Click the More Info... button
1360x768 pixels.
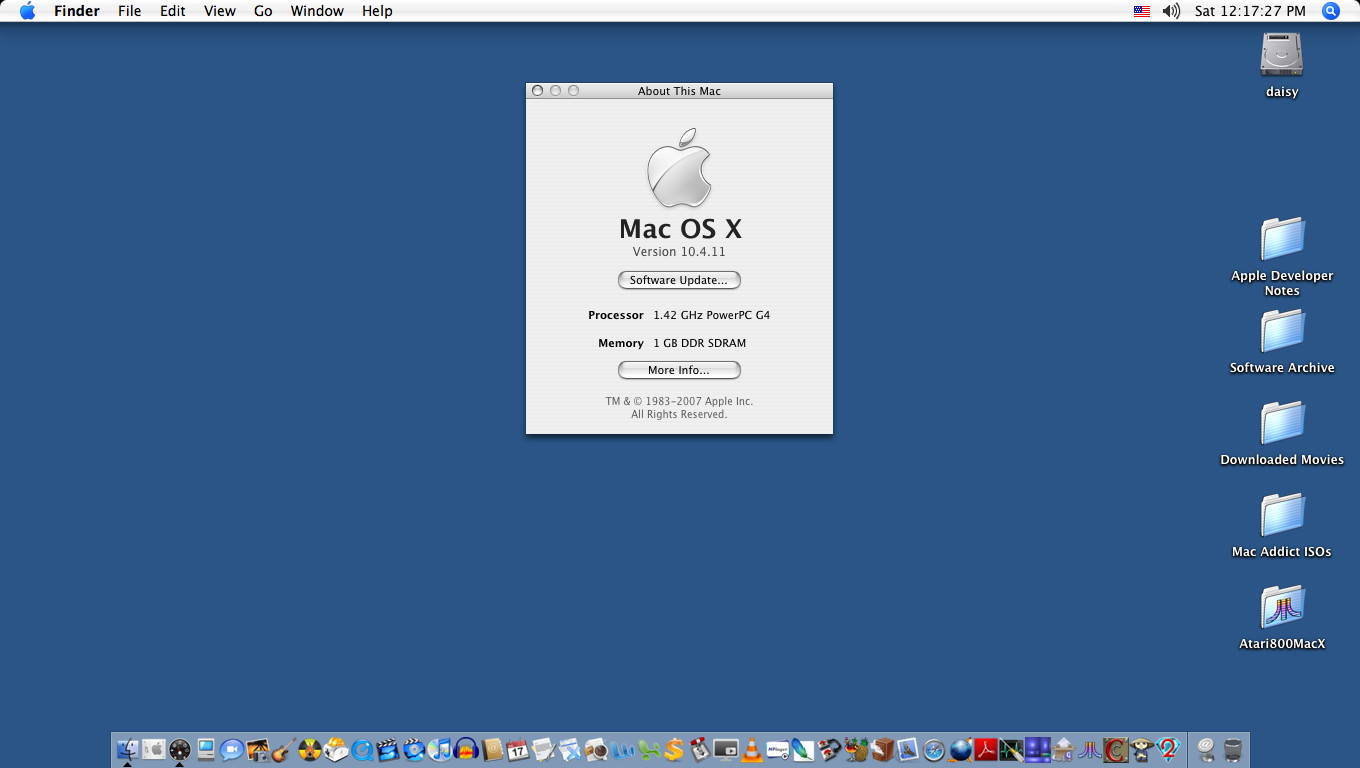(679, 370)
